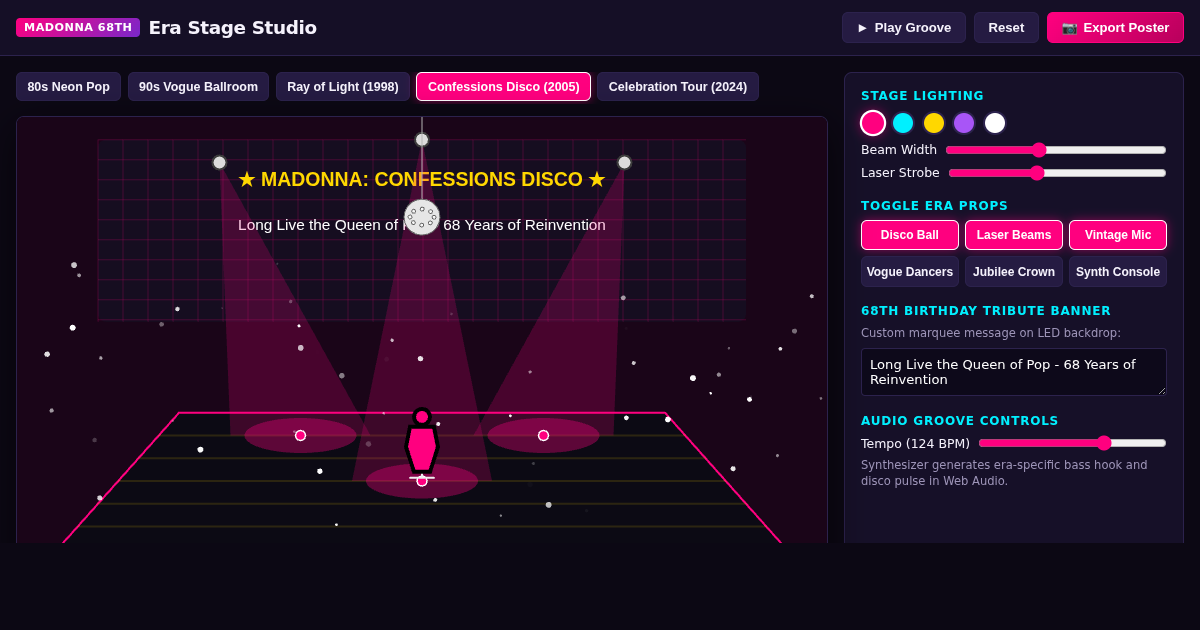Image resolution: width=1200 pixels, height=630 pixels.
Task: Adjust the Tempo BPM slider
Action: [1072, 443]
